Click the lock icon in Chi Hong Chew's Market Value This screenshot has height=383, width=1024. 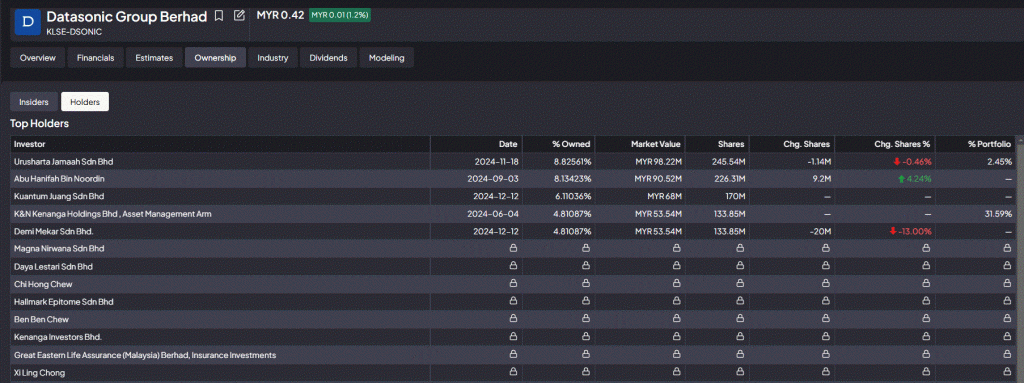point(676,284)
